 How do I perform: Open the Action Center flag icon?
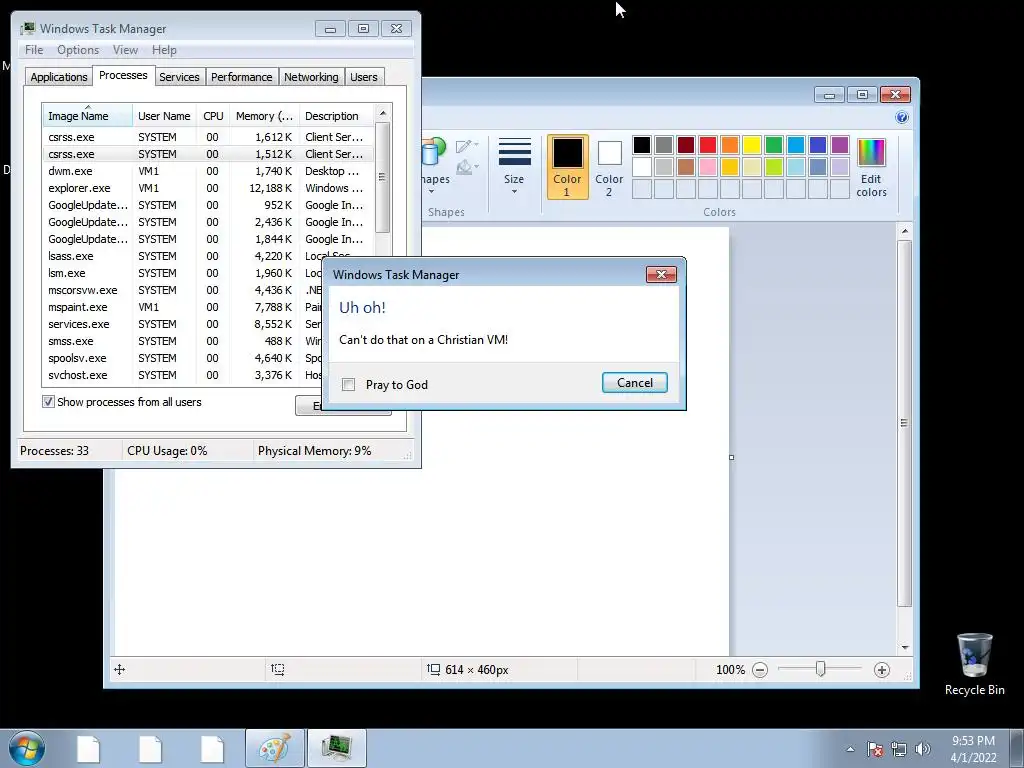pos(875,749)
